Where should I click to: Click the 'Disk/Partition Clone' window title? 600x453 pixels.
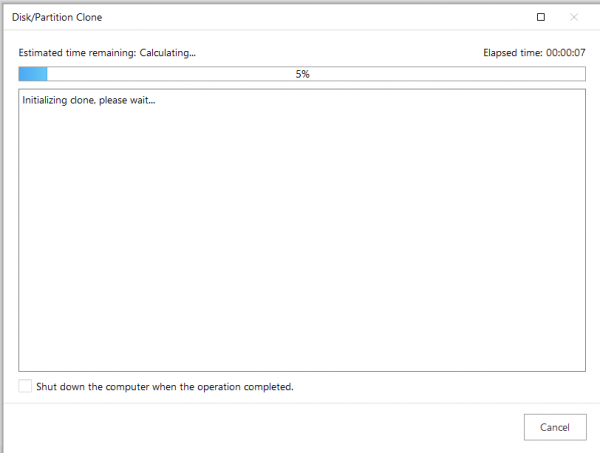click(57, 17)
